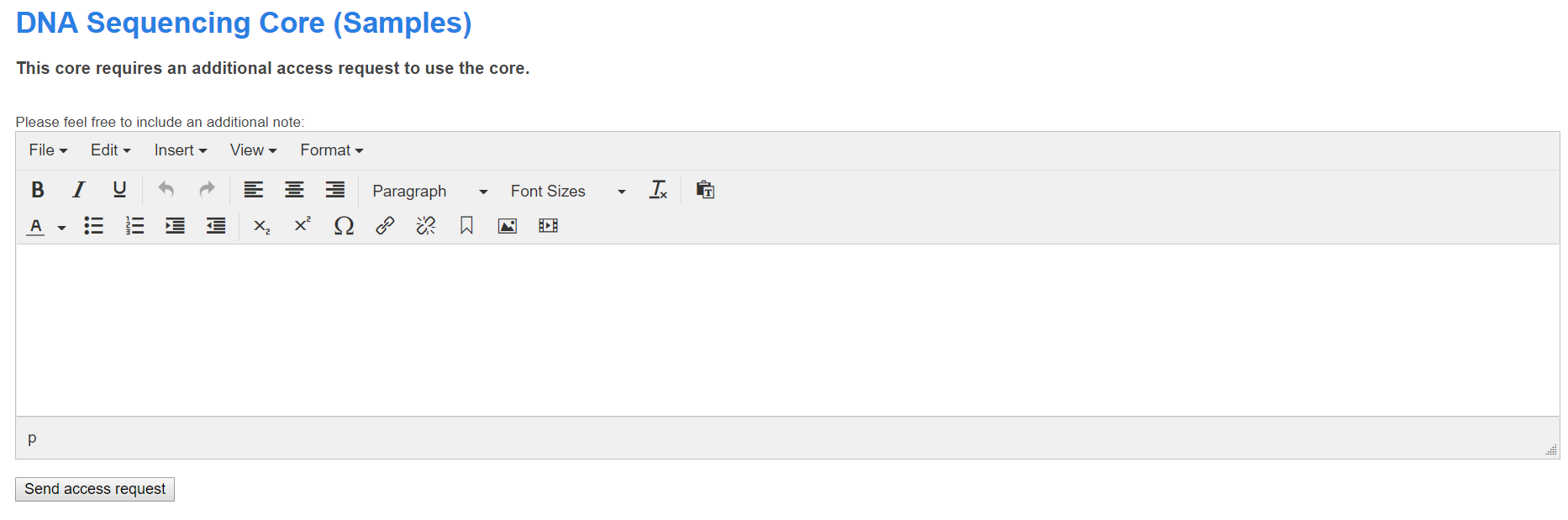The width and height of the screenshot is (1568, 520).
Task: Center align the note text
Action: 294,190
